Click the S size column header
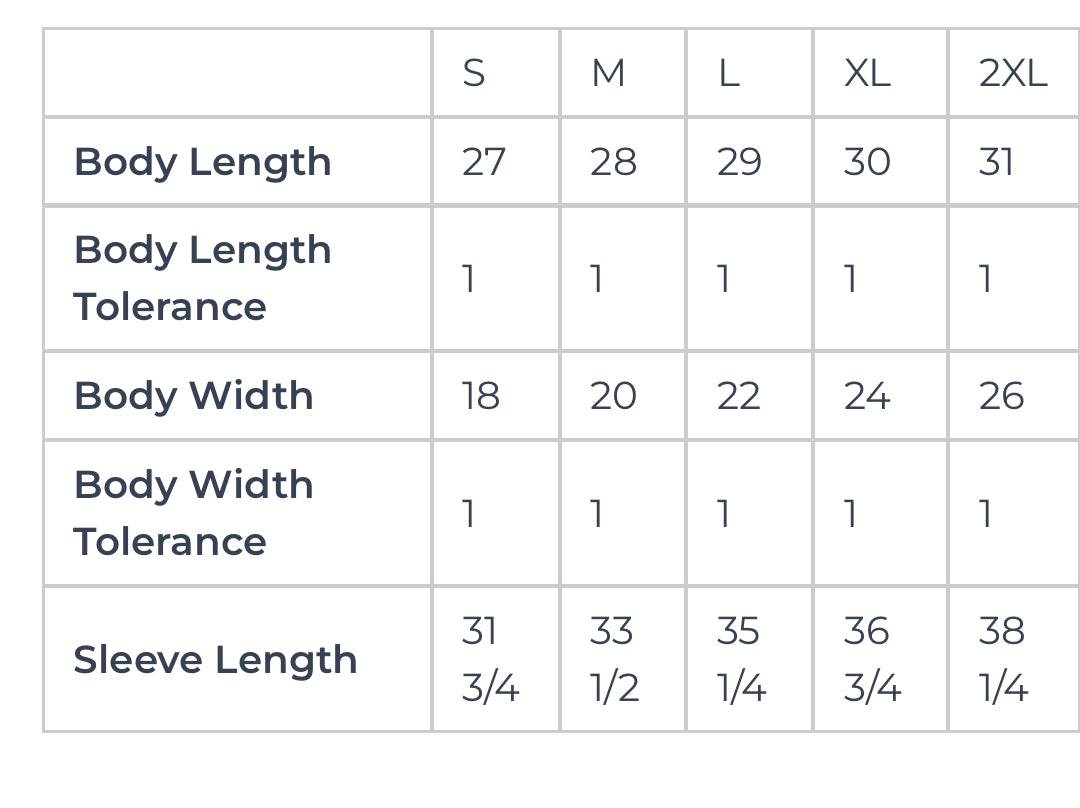The width and height of the screenshot is (1080, 808). (474, 73)
